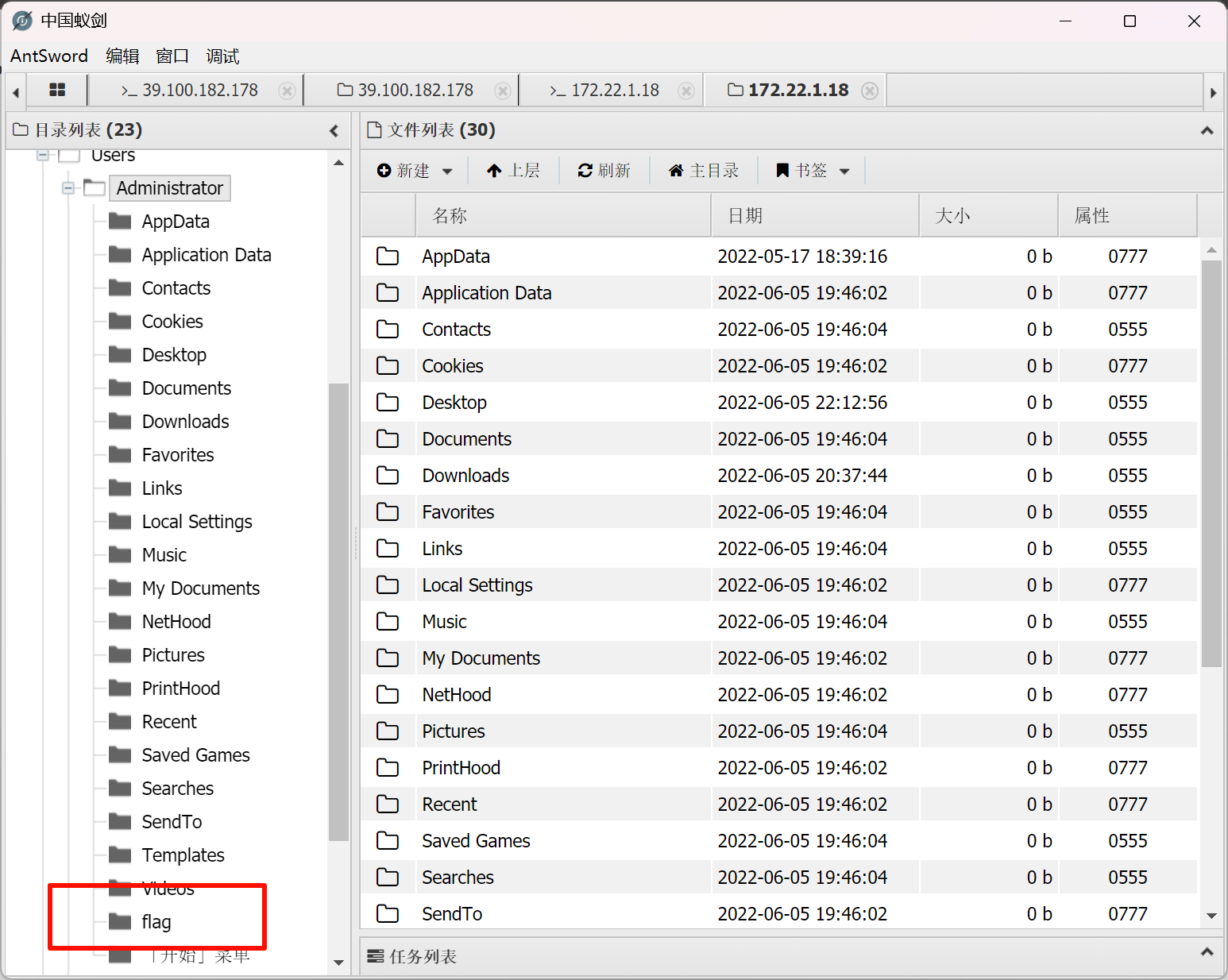
Task: Select the flag folder in directory tree
Action: 156,922
